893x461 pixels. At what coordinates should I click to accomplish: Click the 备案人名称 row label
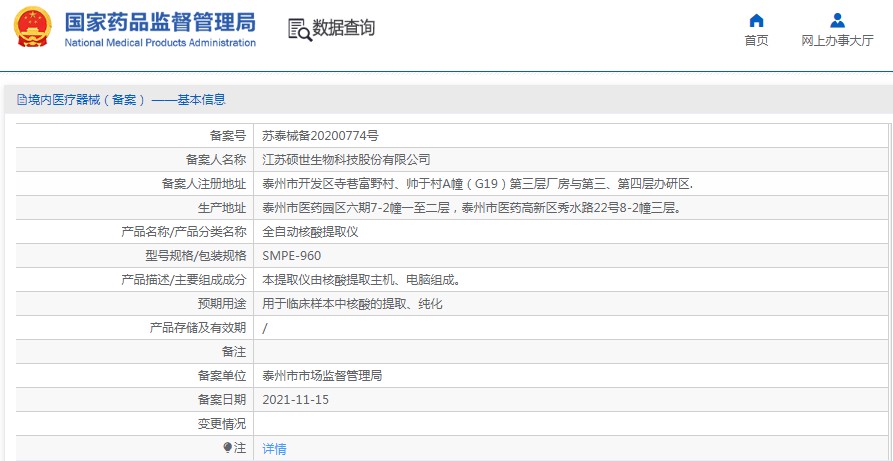click(x=216, y=160)
